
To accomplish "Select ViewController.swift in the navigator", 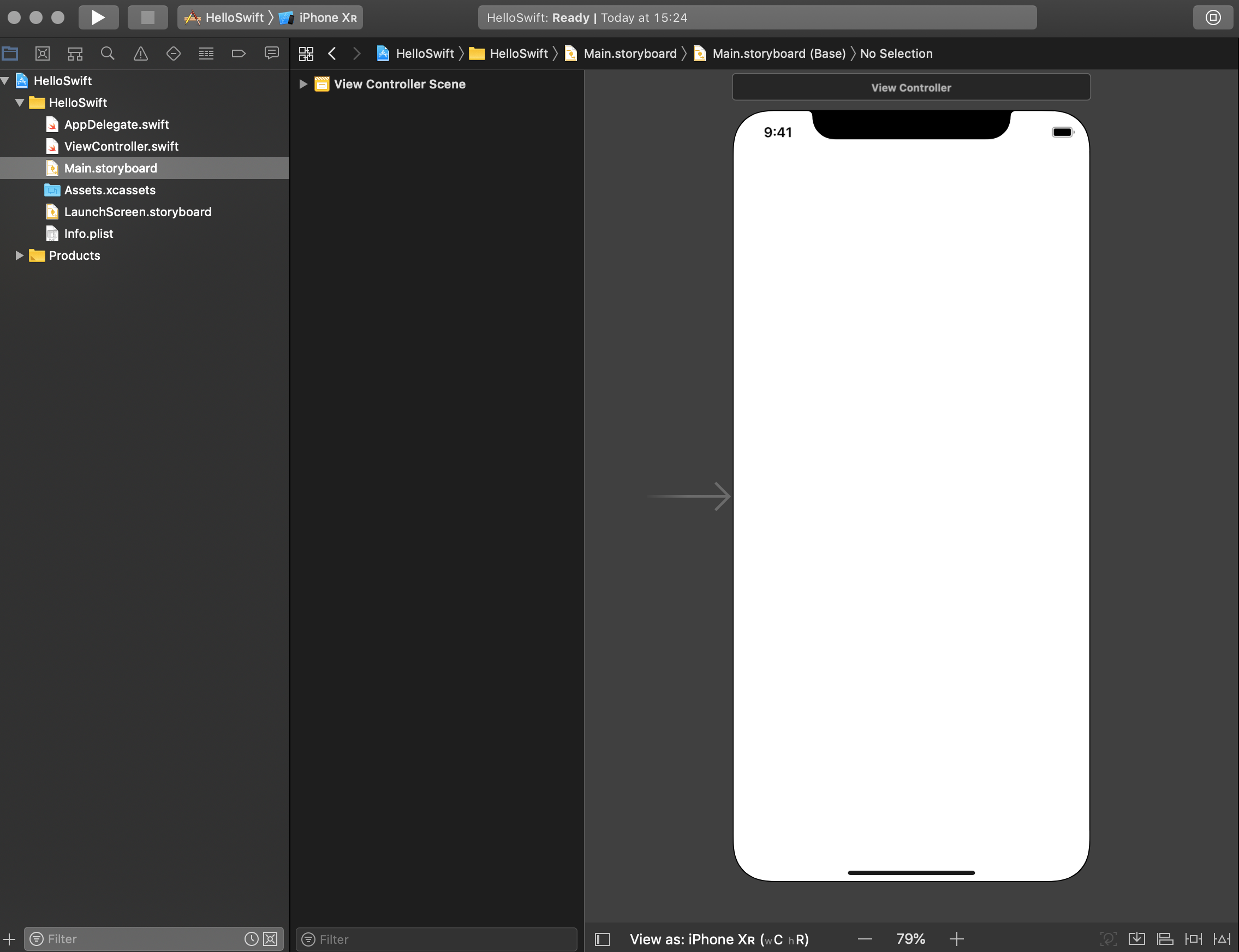I will coord(121,146).
